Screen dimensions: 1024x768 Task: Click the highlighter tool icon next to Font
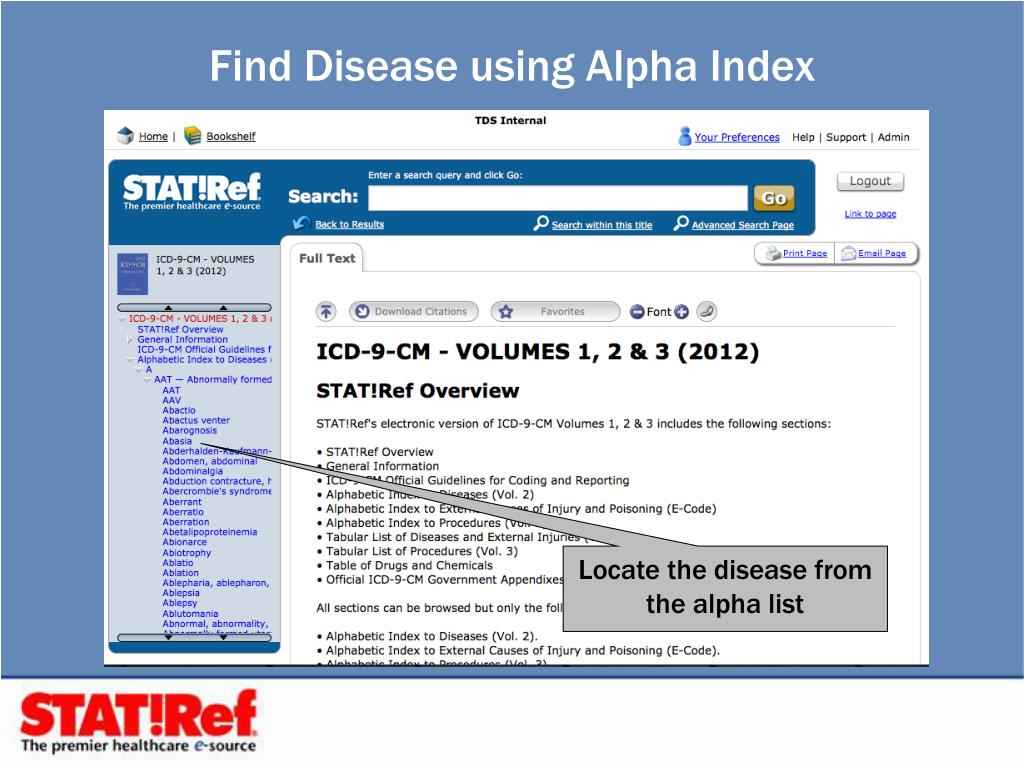707,312
